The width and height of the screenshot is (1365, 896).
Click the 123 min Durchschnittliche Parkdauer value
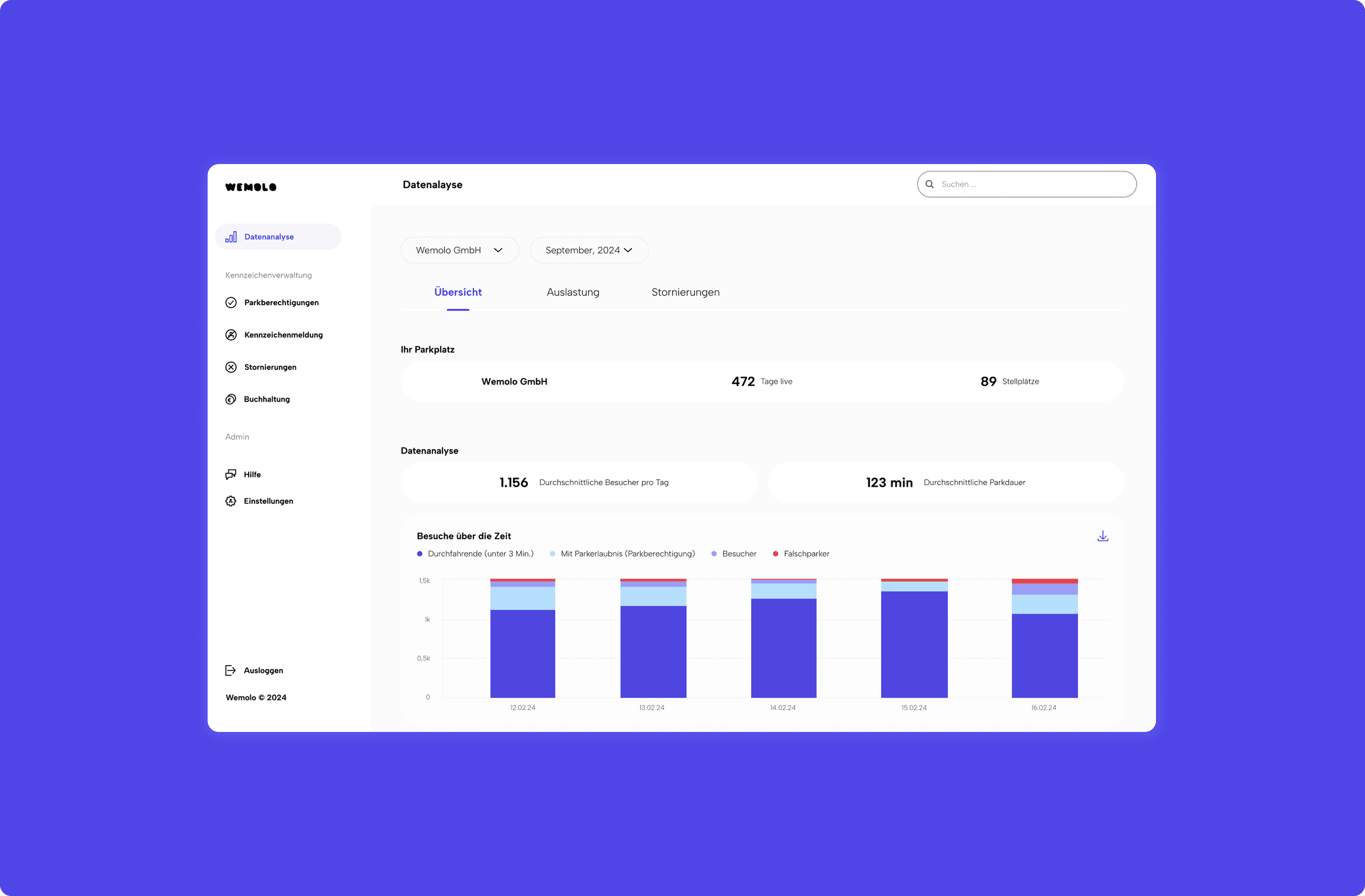946,483
